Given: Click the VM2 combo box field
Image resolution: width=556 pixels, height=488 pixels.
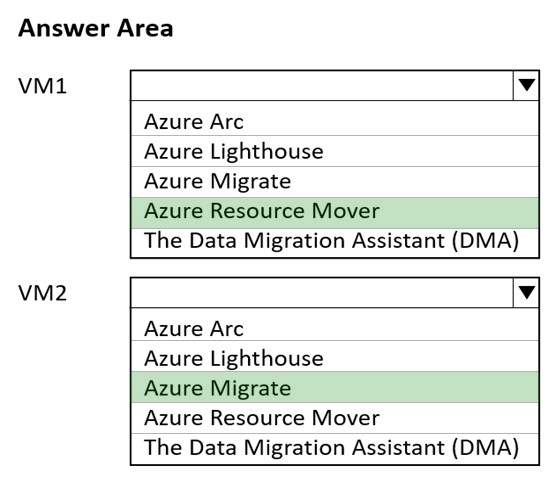Looking at the screenshot, I should click(335, 293).
